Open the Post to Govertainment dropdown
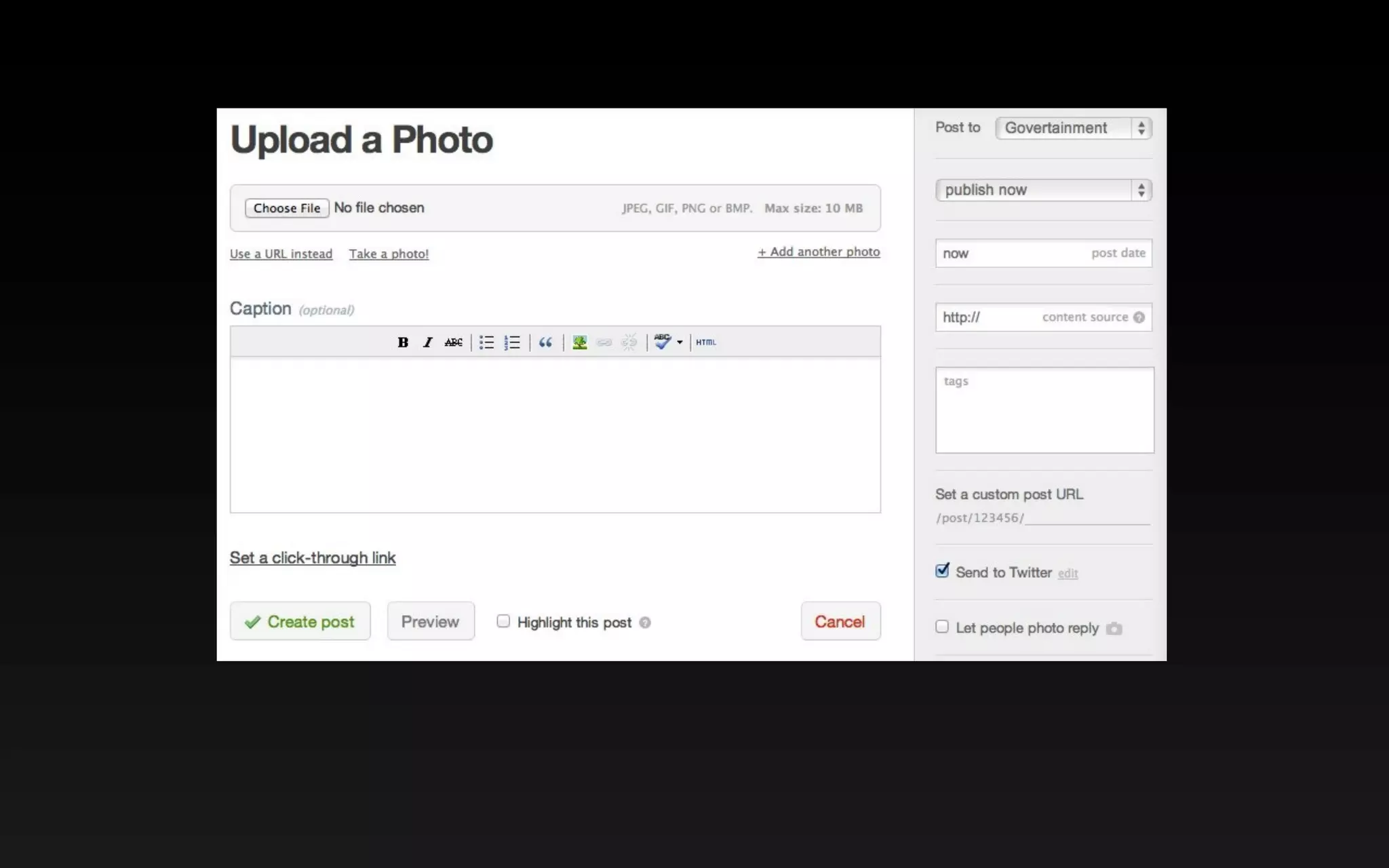This screenshot has height=868, width=1389. coord(1073,128)
